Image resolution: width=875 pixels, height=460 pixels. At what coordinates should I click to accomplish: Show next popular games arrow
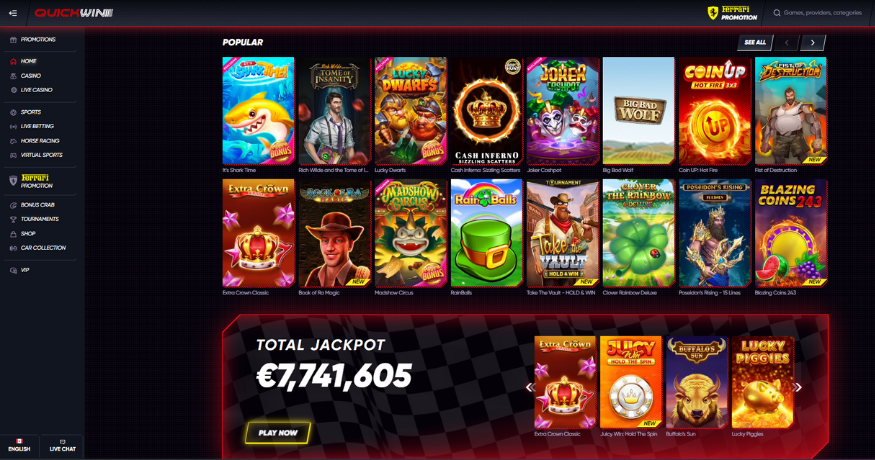(812, 42)
